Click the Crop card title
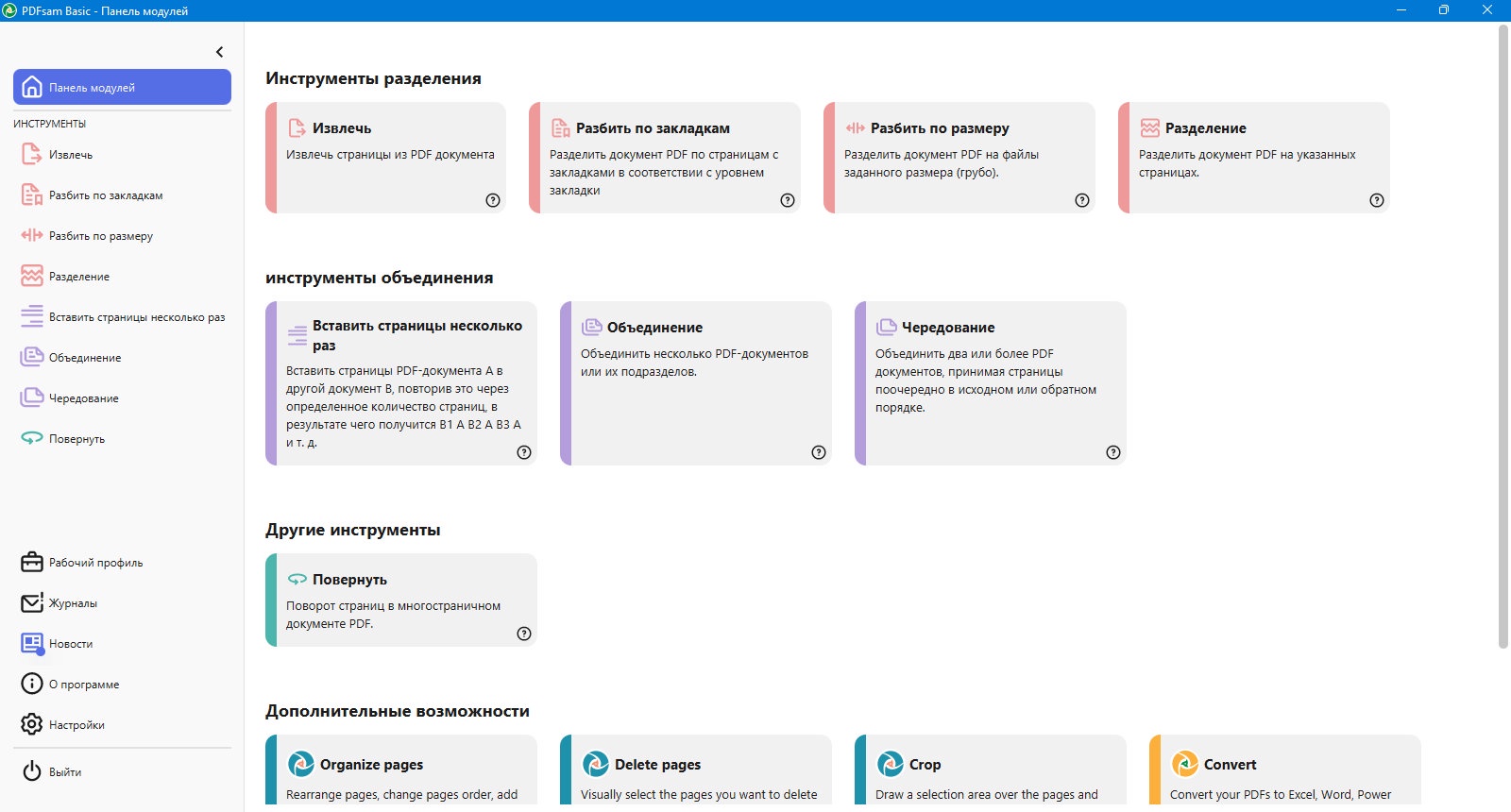This screenshot has width=1511, height=812. 925,765
